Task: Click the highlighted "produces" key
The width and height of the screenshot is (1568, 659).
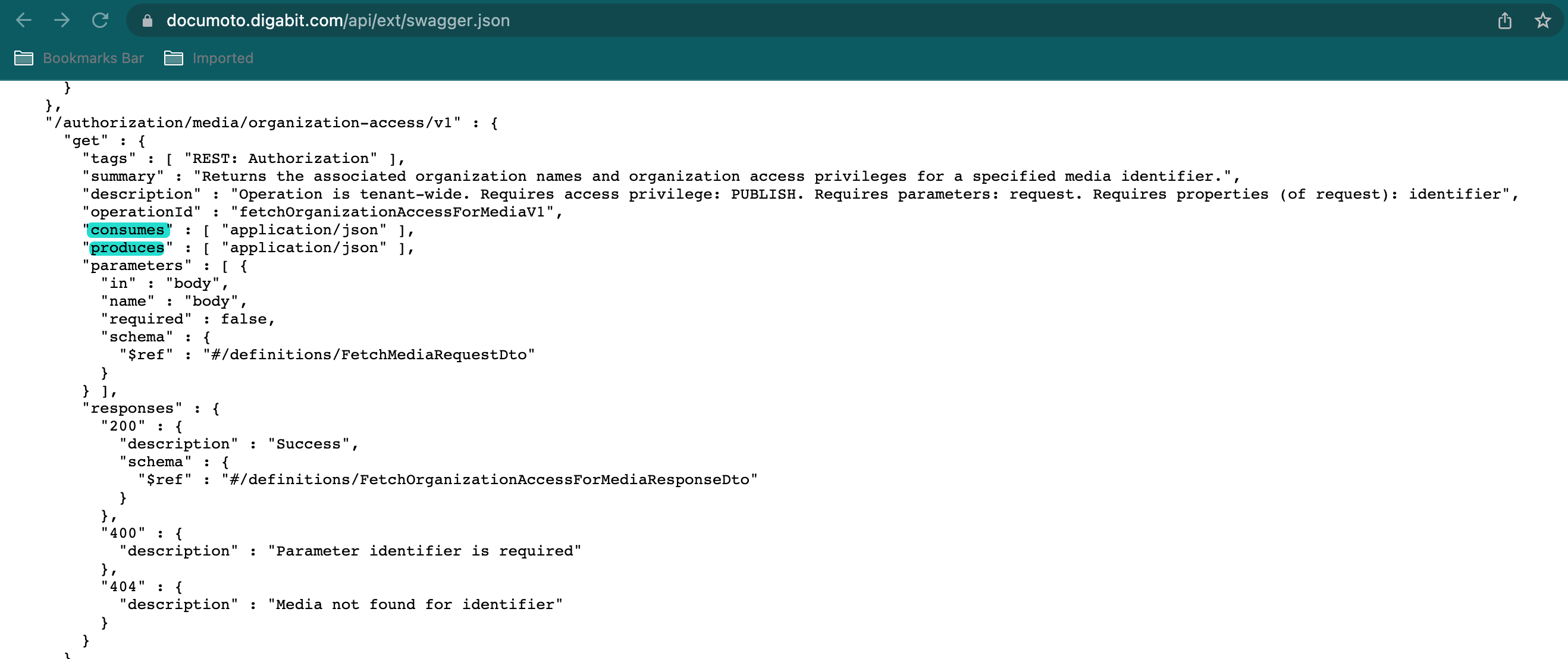Action: (x=127, y=247)
